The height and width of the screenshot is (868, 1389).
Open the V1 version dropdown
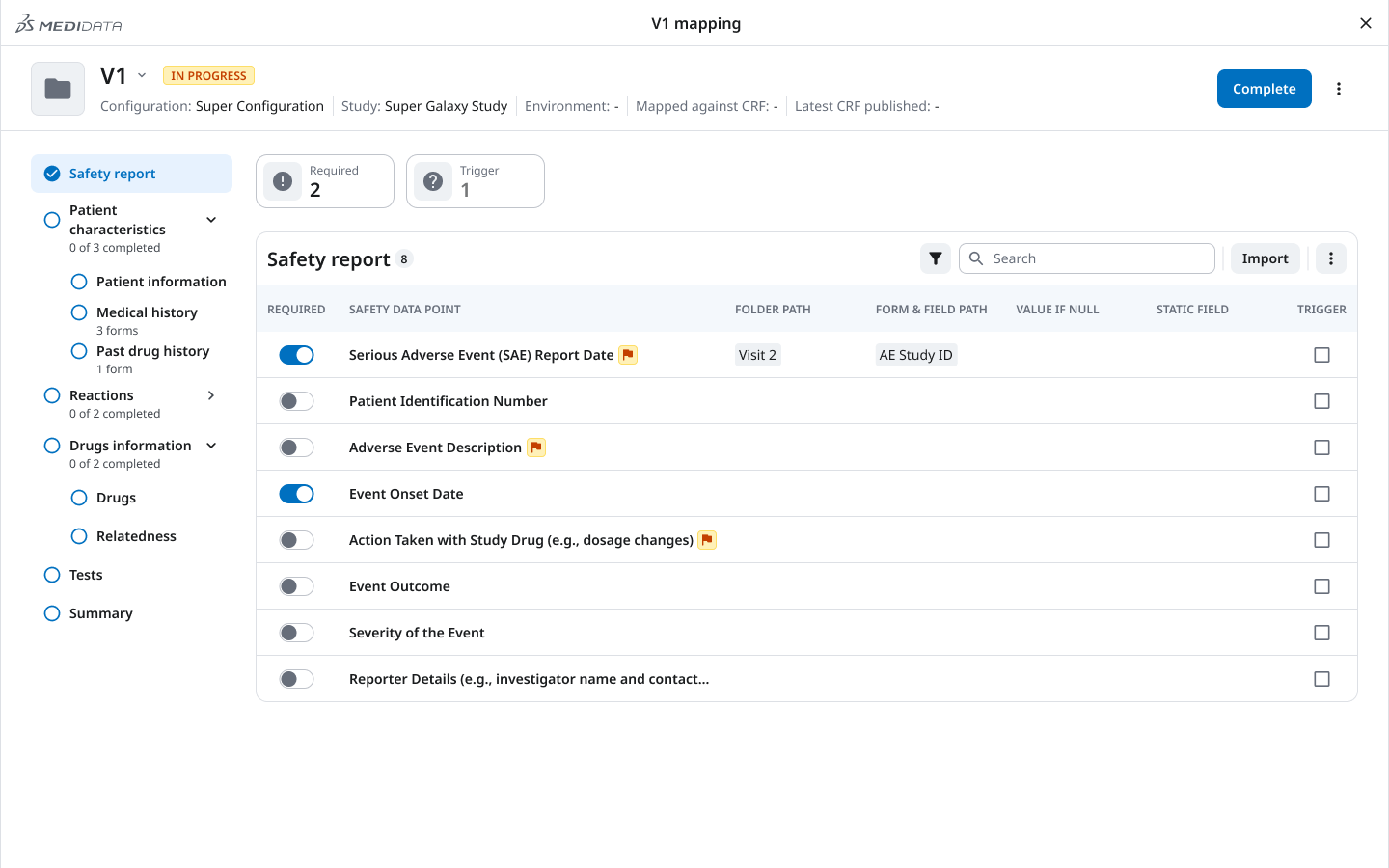pos(142,75)
